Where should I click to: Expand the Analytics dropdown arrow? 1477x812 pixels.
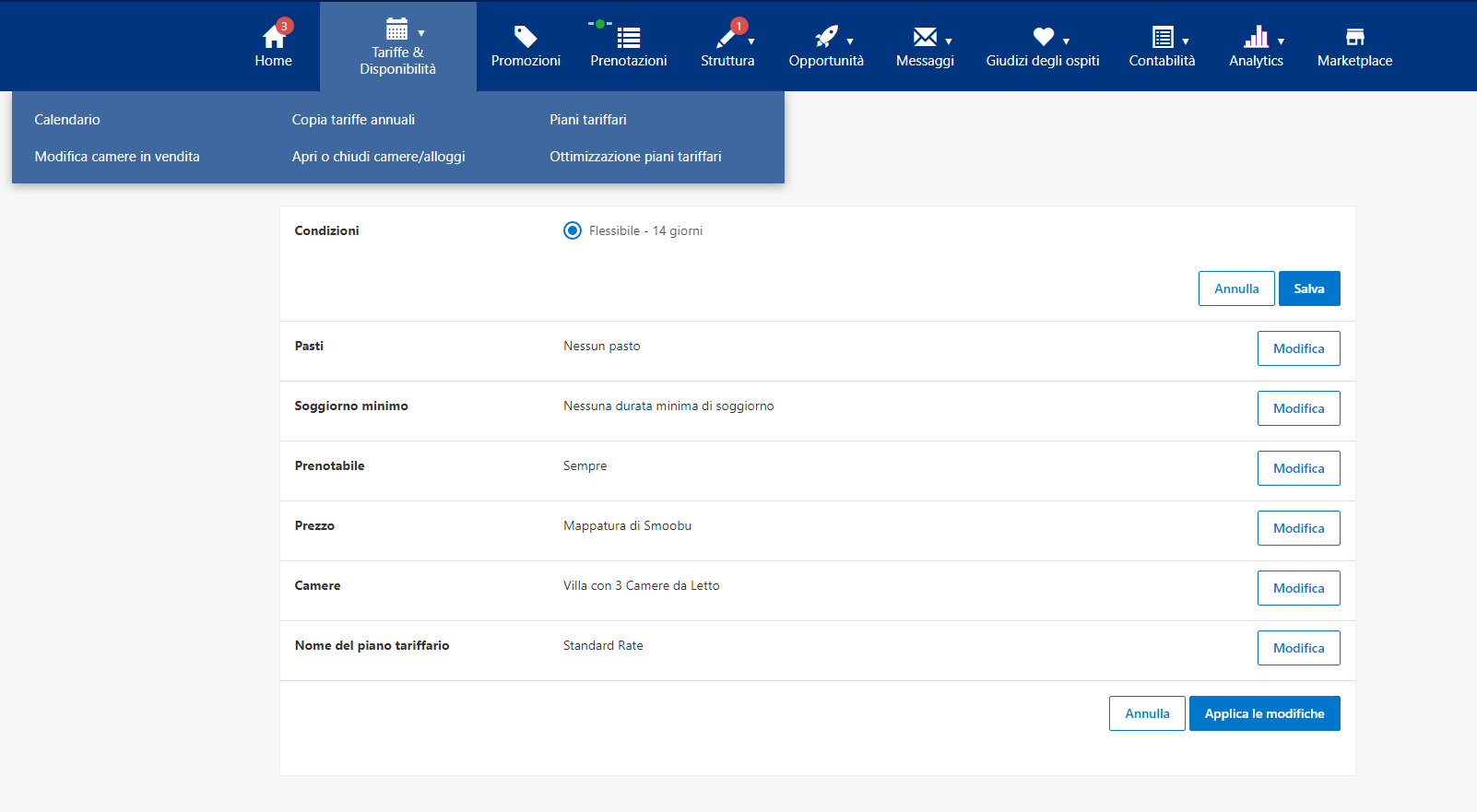tap(1281, 41)
